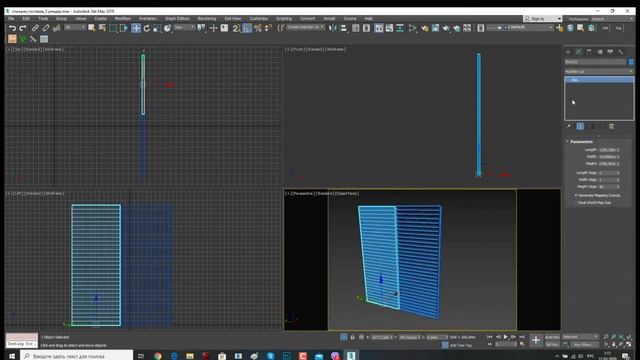Select the Bind to Space Warp tool
640x360 pixels.
tap(57, 28)
